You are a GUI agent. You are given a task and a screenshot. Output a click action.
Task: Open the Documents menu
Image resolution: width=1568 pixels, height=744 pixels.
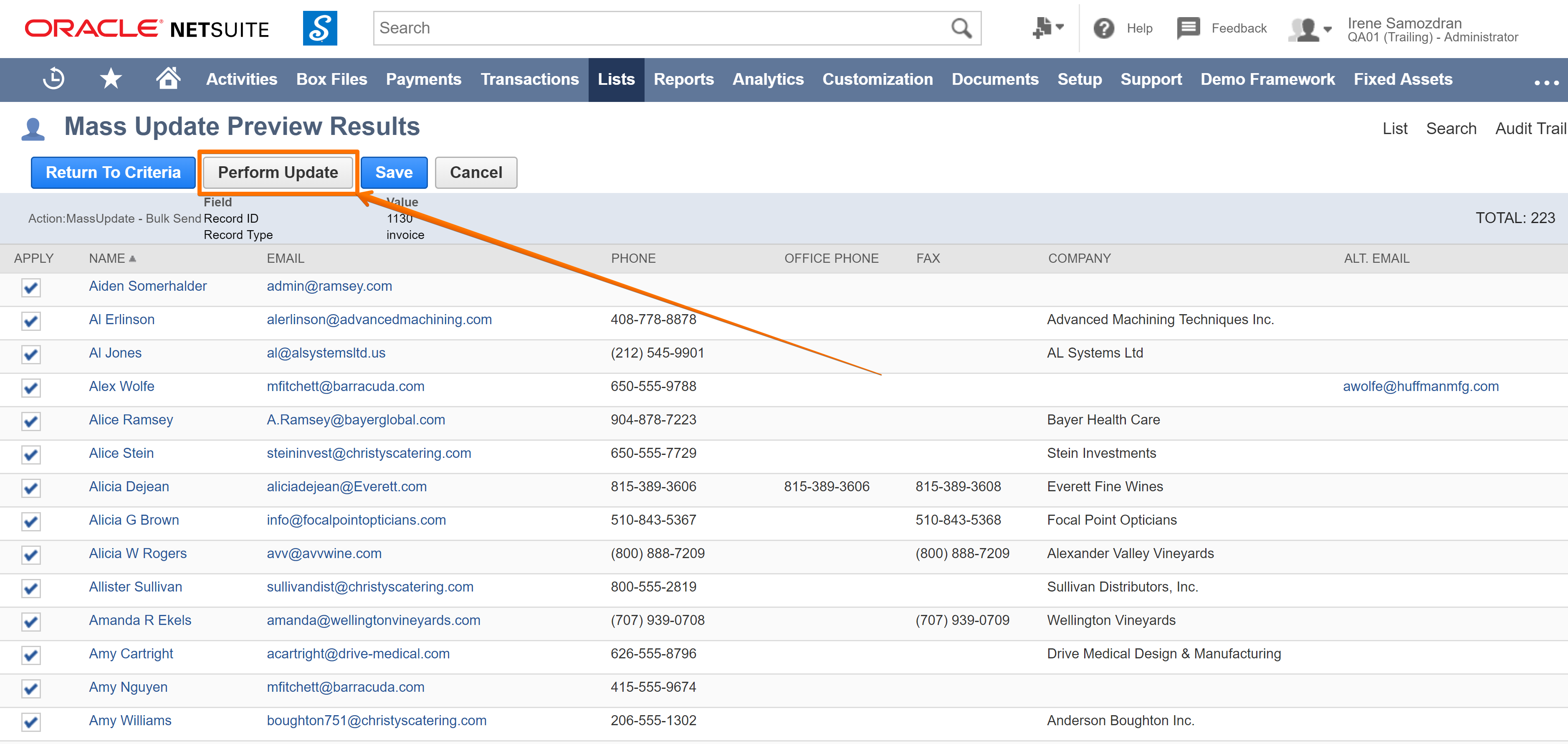(995, 79)
